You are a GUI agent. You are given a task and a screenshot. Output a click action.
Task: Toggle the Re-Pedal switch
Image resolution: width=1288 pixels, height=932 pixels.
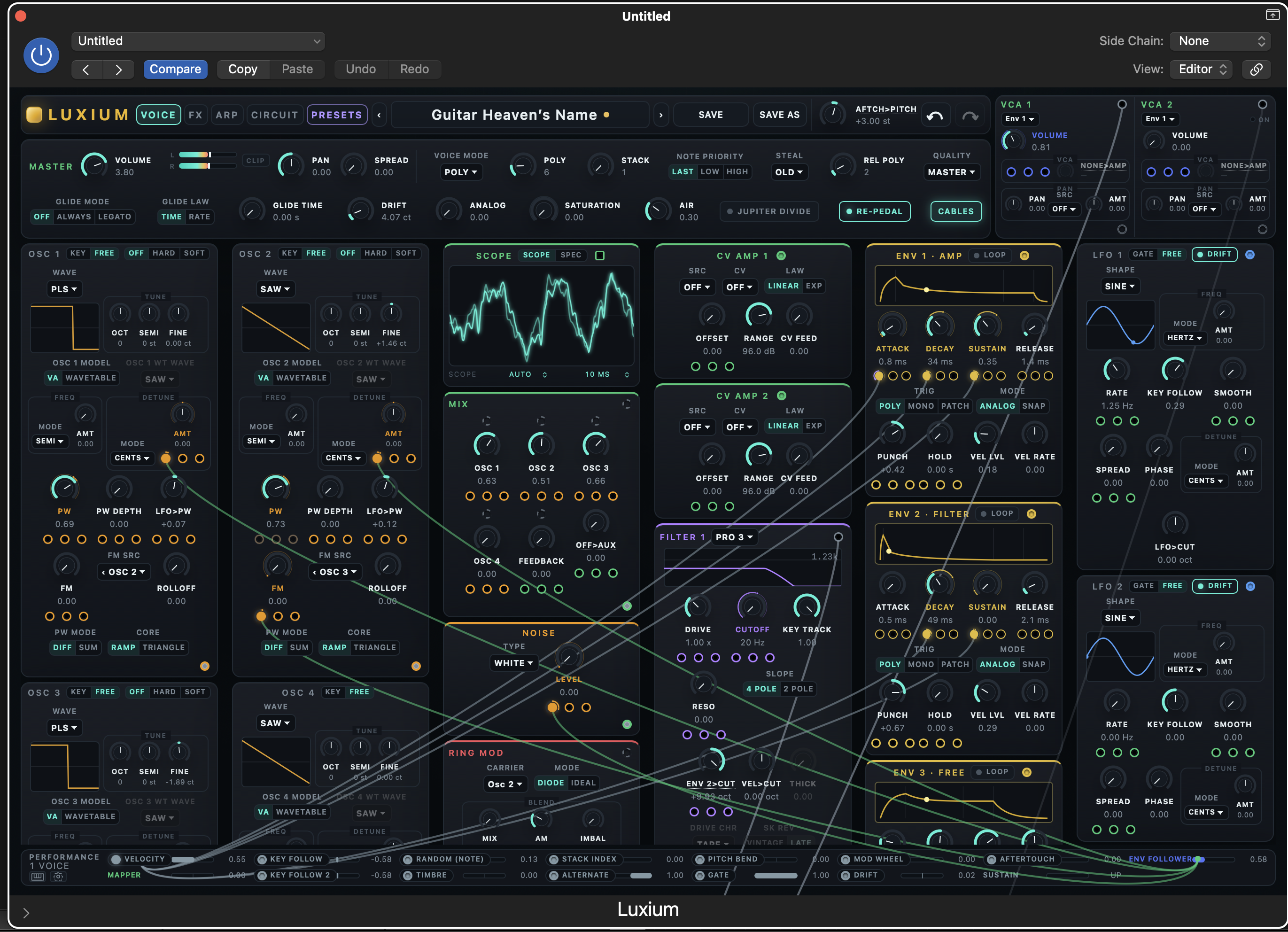874,211
